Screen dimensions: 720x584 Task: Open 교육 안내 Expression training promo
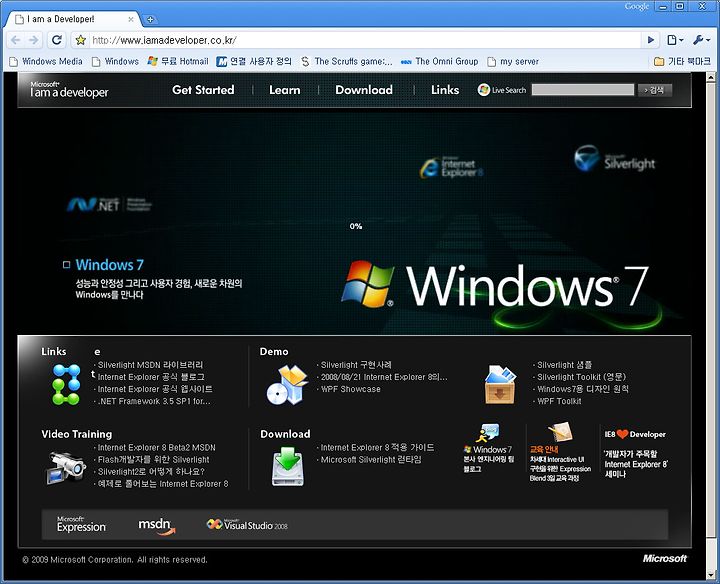click(560, 453)
